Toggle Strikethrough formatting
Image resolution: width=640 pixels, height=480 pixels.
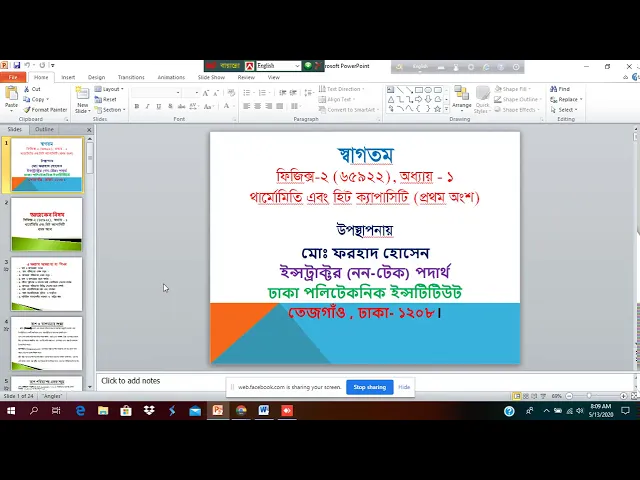click(x=181, y=107)
